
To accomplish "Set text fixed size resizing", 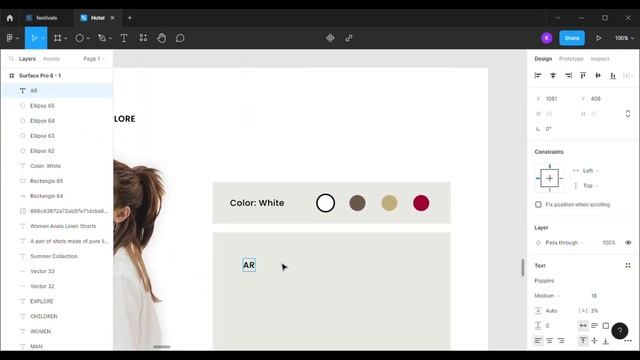I will point(606,325).
